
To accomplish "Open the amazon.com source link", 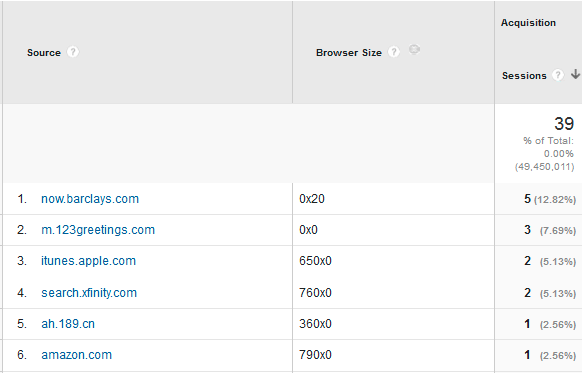I will coord(76,355).
